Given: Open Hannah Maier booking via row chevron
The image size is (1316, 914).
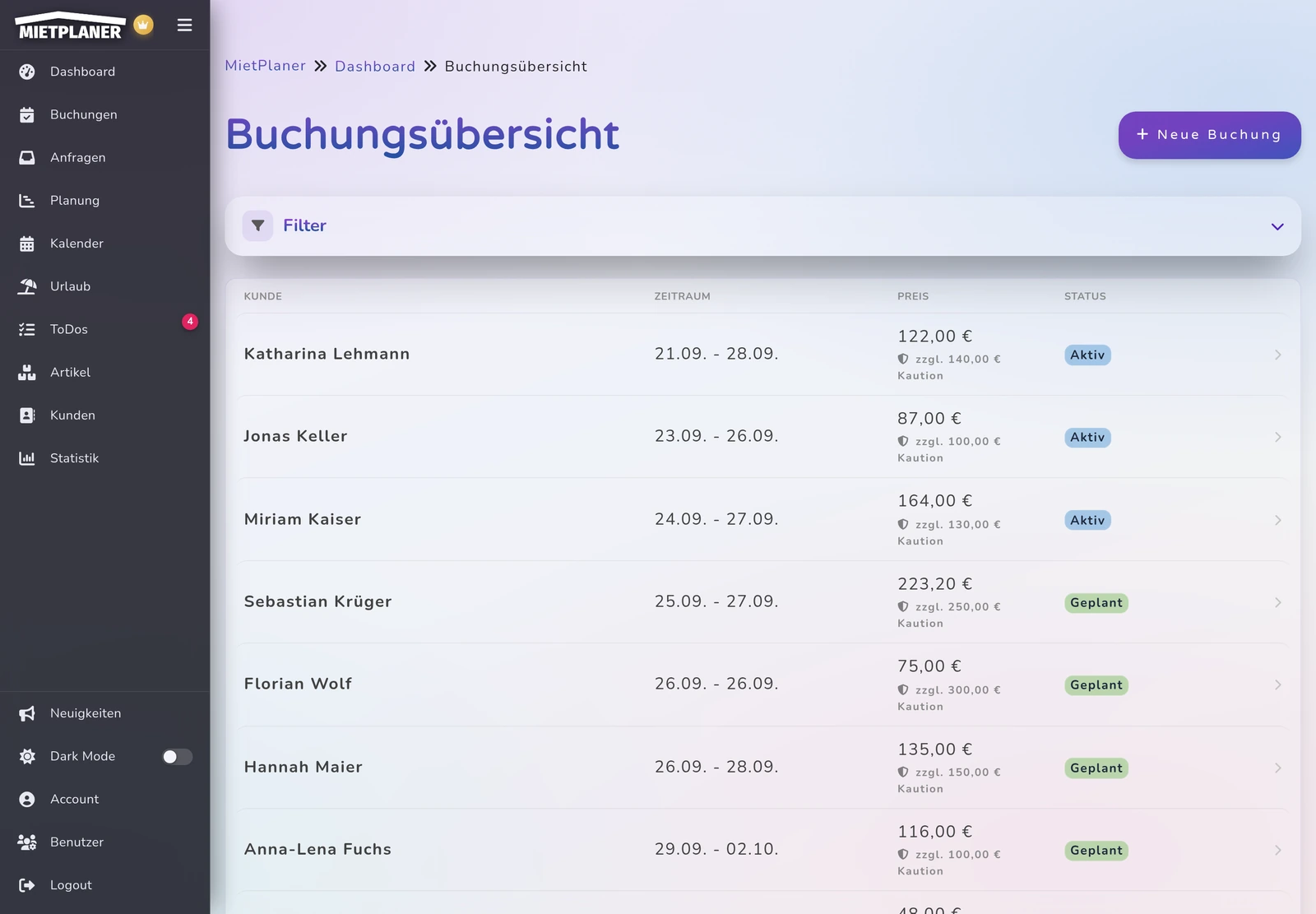Looking at the screenshot, I should coord(1278,768).
